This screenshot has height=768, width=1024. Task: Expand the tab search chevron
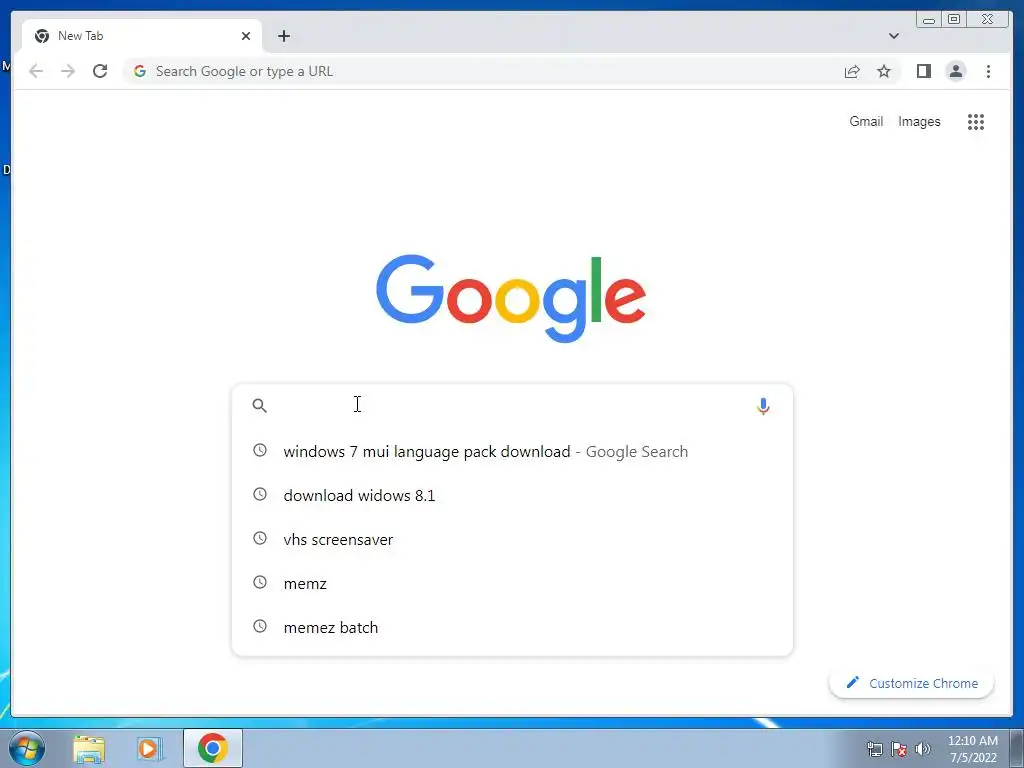[x=893, y=36]
